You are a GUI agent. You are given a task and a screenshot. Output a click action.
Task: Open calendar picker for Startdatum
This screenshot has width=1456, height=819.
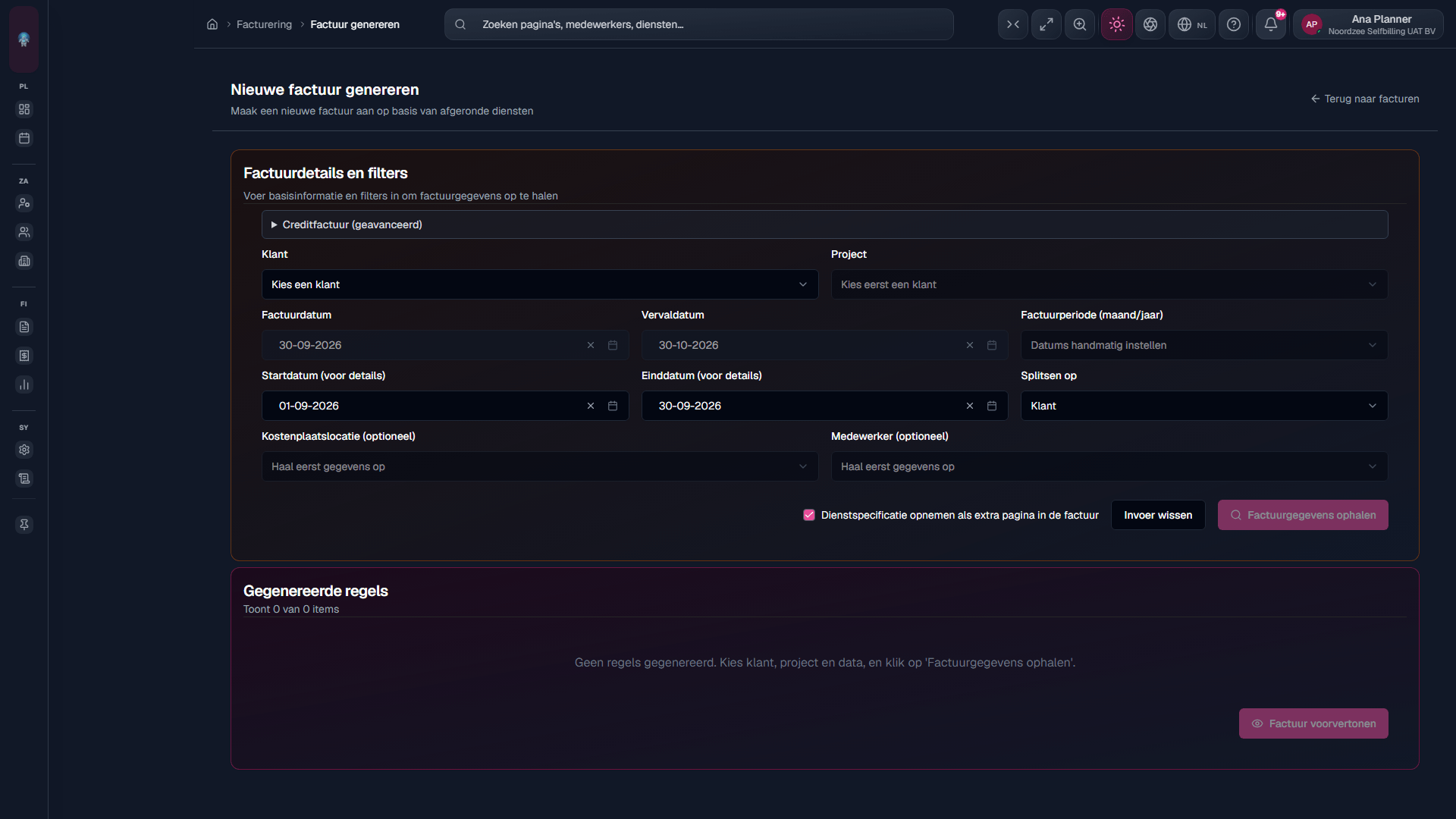613,406
